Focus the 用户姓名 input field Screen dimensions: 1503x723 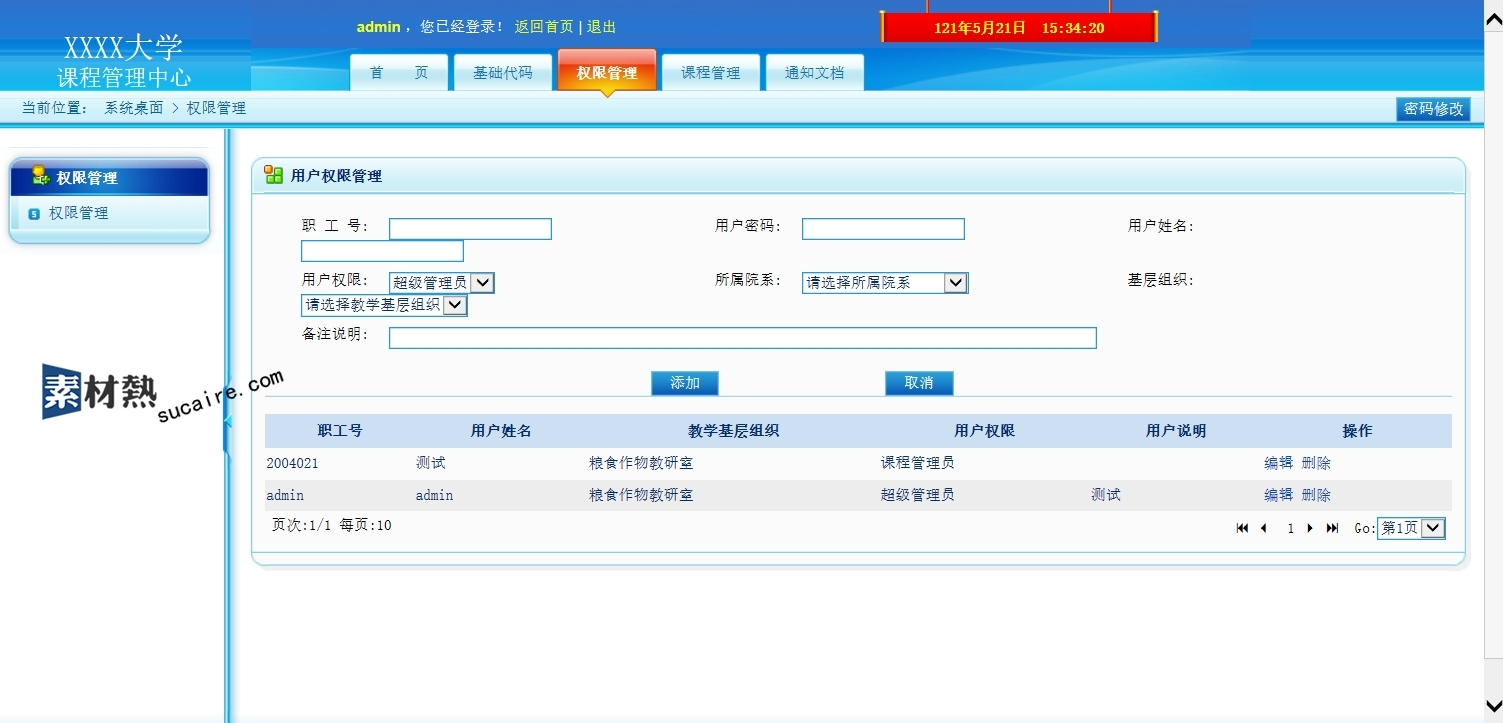tap(382, 251)
